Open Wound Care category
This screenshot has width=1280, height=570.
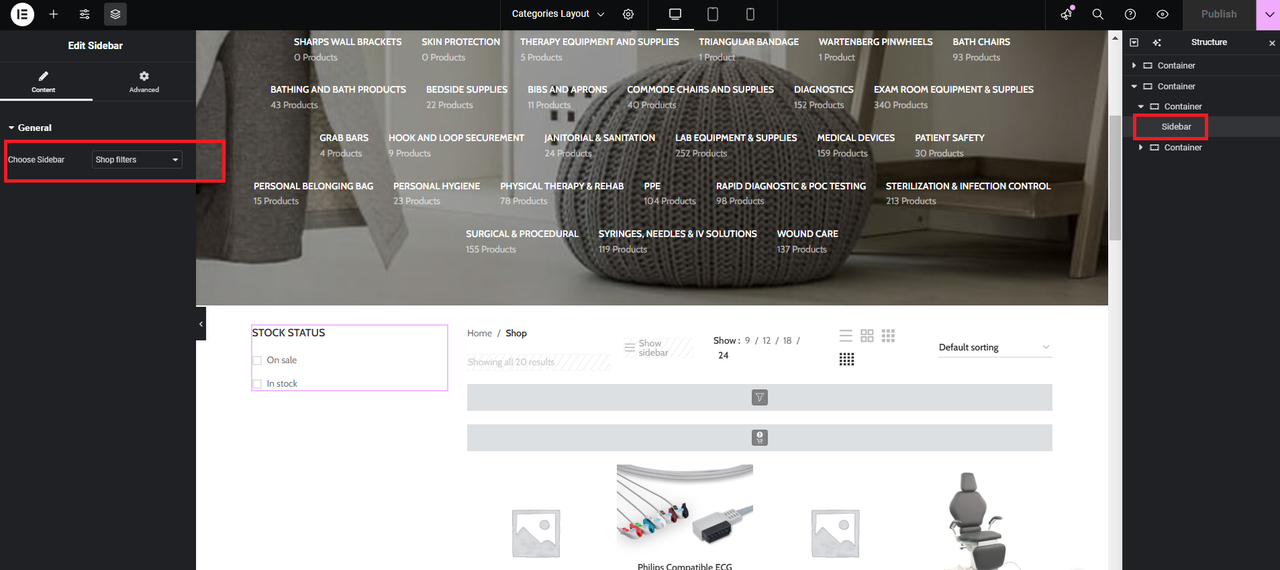tap(807, 234)
